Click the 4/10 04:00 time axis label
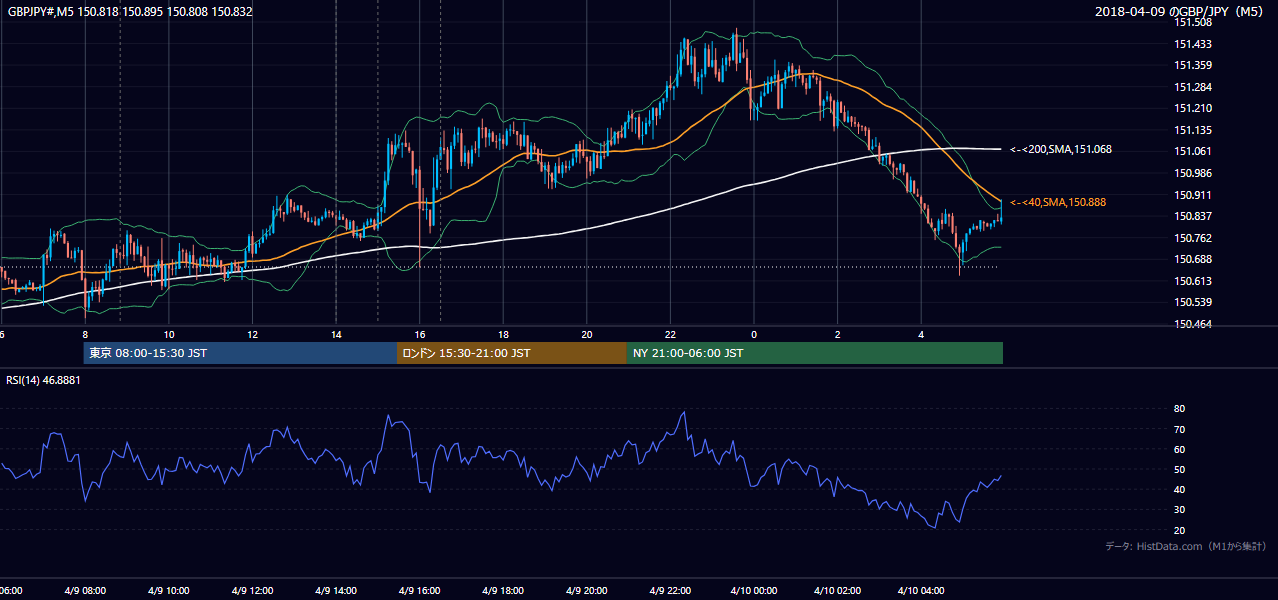Image resolution: width=1278 pixels, height=600 pixels. (x=921, y=590)
